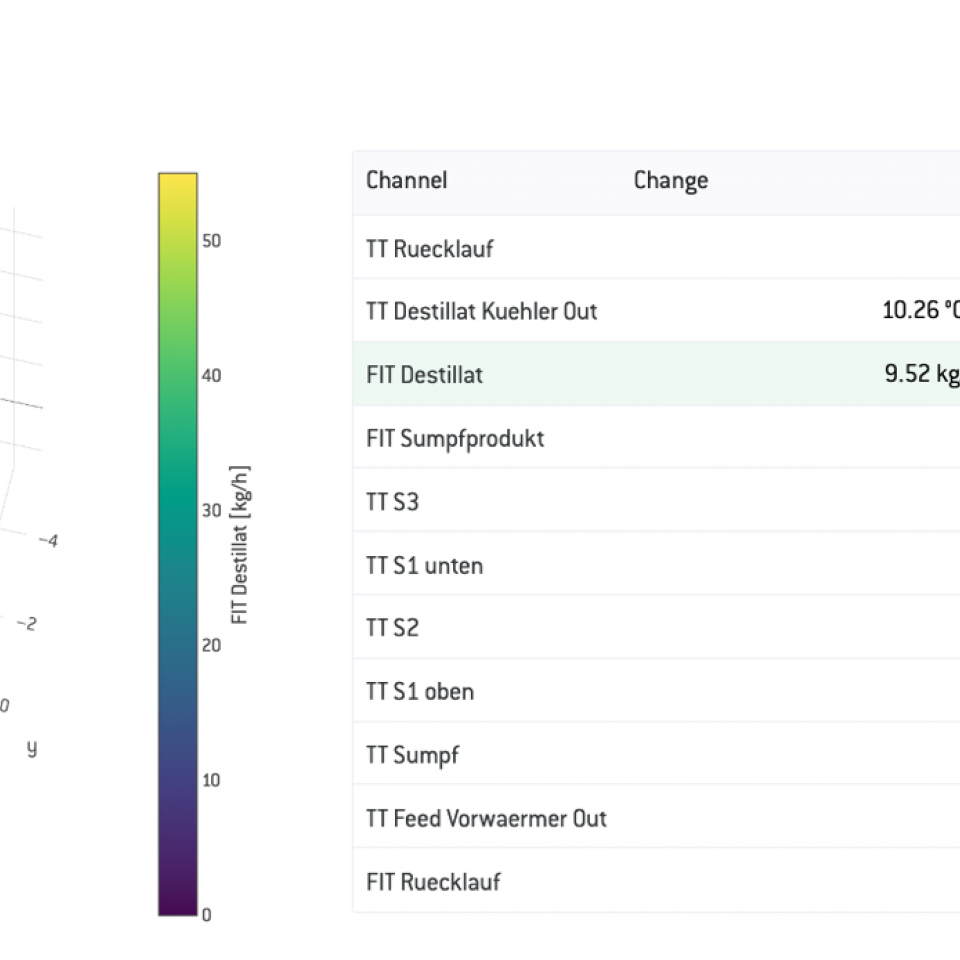960x960 pixels.
Task: Select the TT Ruecklauf channel row
Action: pyautogui.click(x=656, y=247)
